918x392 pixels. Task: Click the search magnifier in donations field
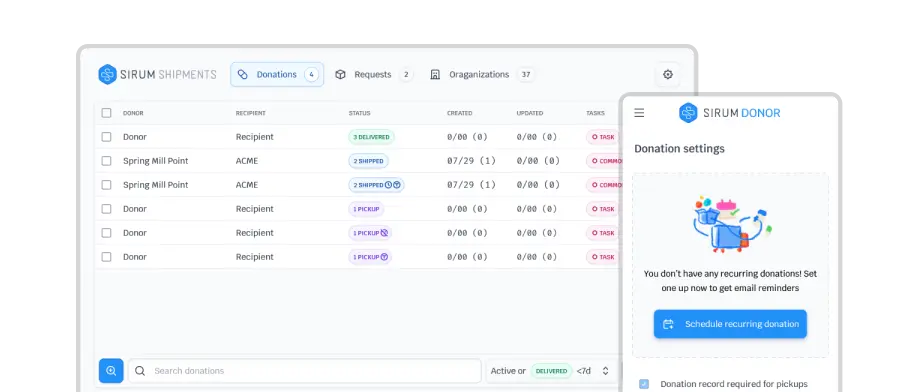tap(140, 370)
